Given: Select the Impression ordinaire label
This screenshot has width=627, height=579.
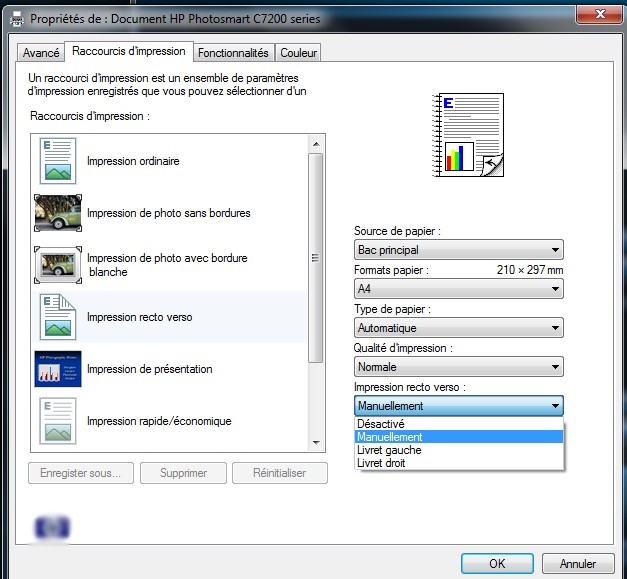Looking at the screenshot, I should [133, 161].
